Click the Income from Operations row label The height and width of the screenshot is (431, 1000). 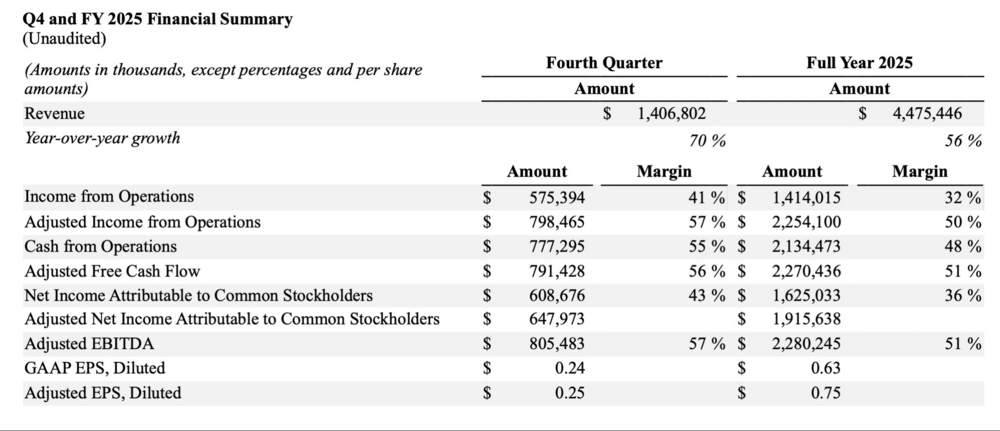pos(109,197)
